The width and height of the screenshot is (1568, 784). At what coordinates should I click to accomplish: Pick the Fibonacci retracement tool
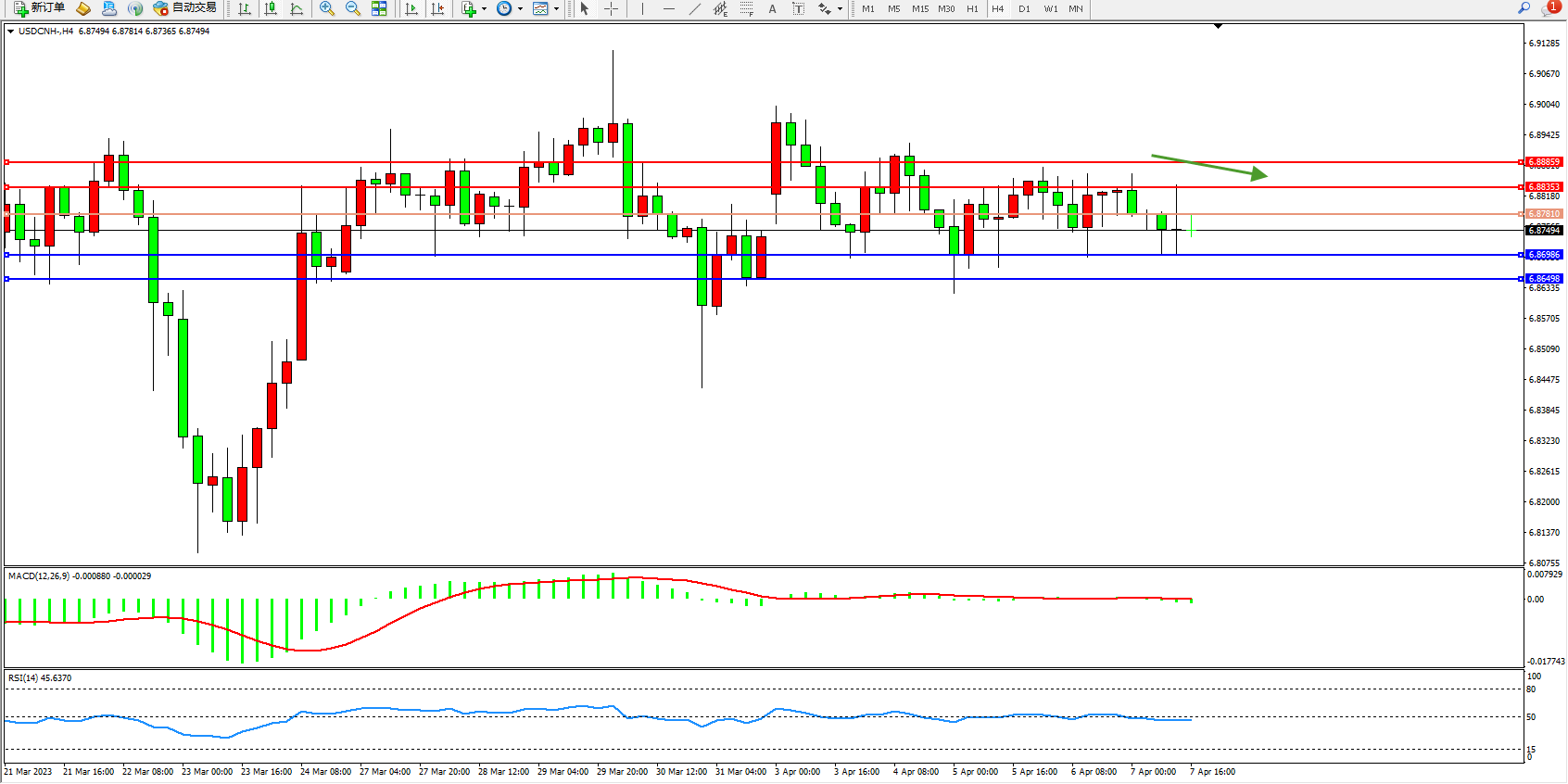pos(747,8)
